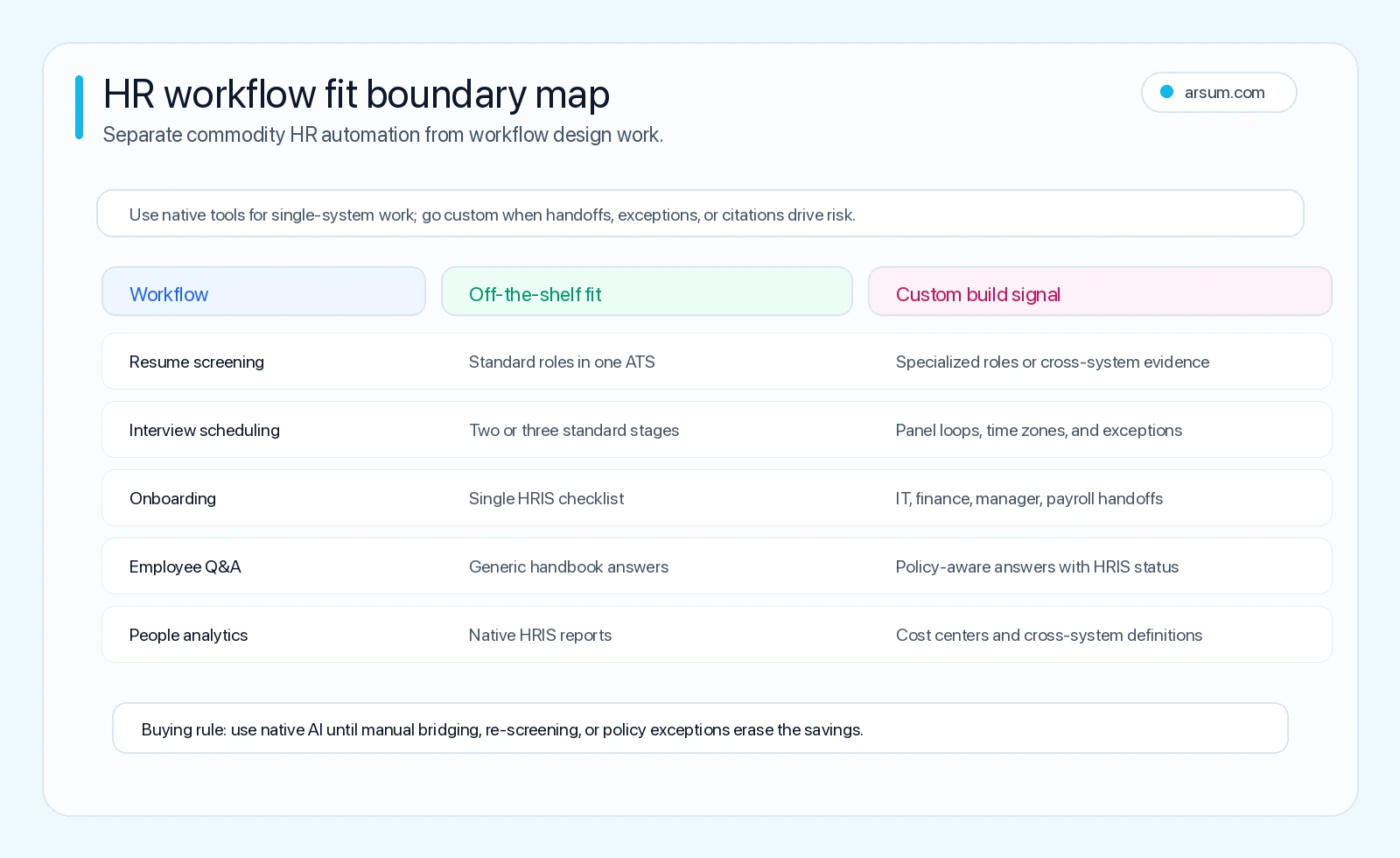
Task: Click the 'Onboarding' cell
Action: [172, 498]
